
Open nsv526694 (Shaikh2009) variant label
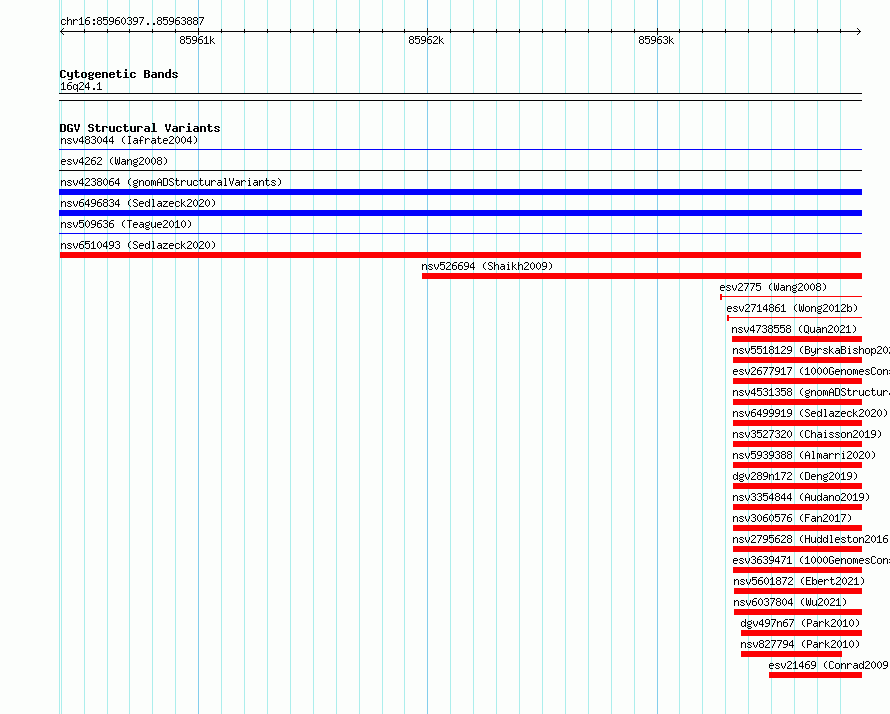coord(487,266)
